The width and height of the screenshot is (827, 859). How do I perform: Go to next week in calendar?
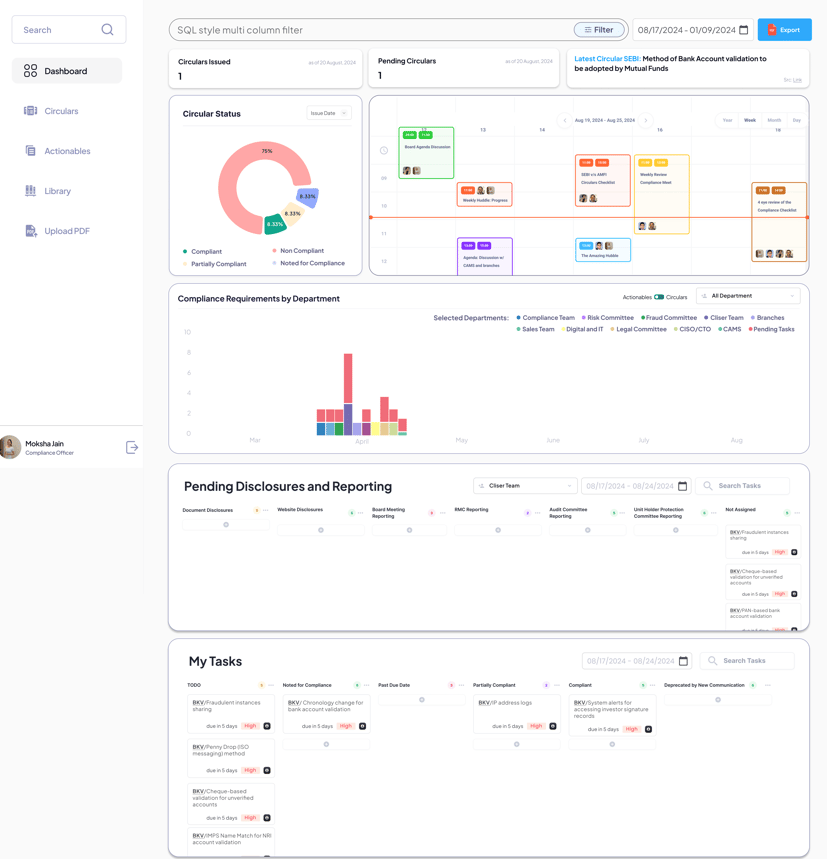coord(646,120)
